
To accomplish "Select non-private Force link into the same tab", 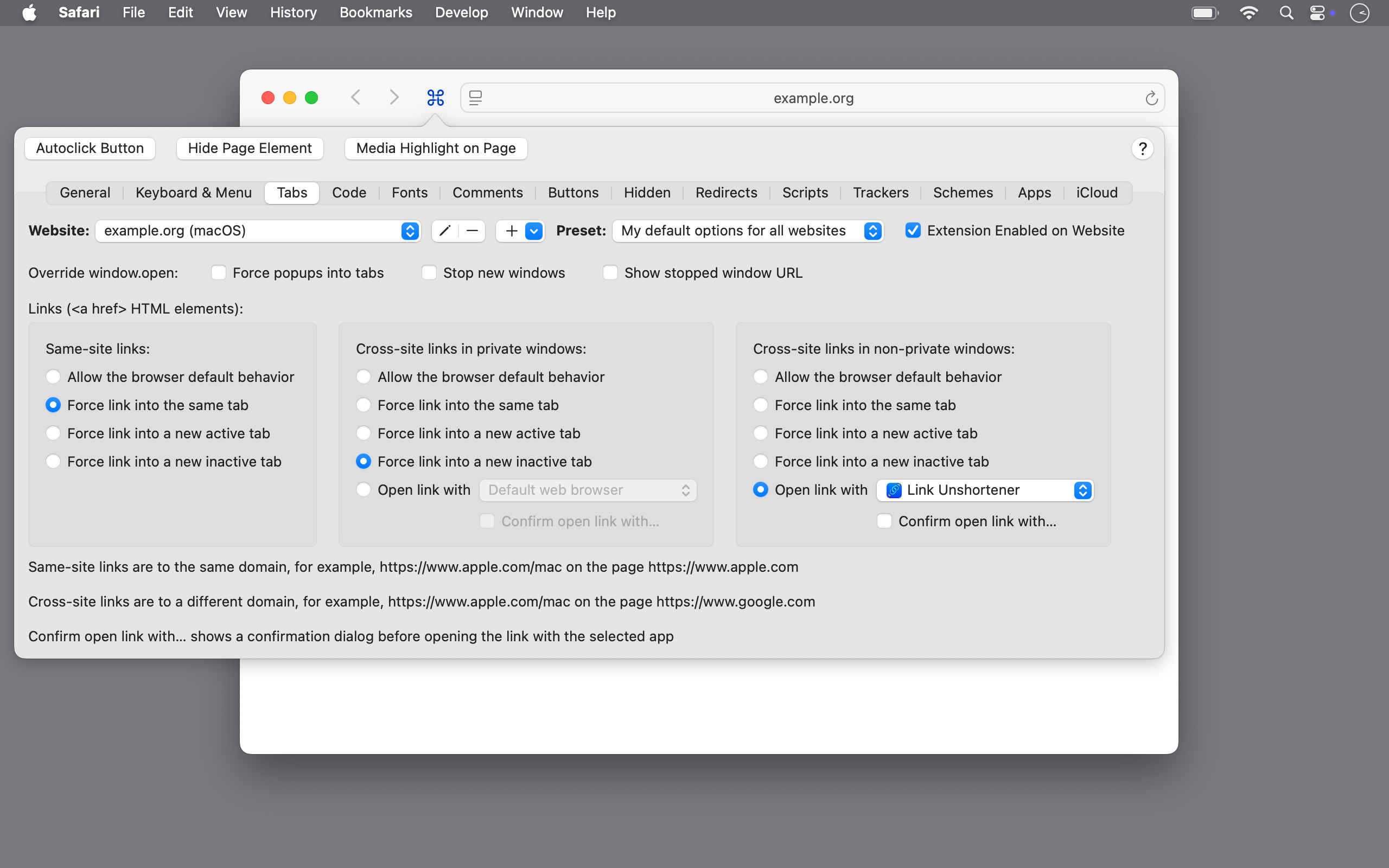I will point(761,405).
